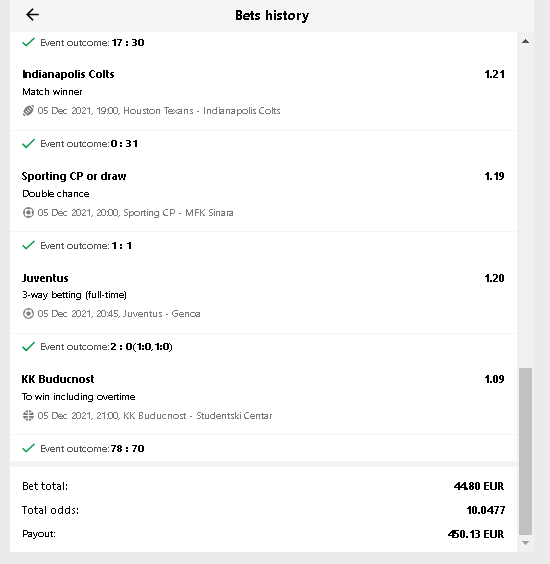The width and height of the screenshot is (550, 564).
Task: Click green checkmark next to outcome 17 : 30
Action: point(28,42)
